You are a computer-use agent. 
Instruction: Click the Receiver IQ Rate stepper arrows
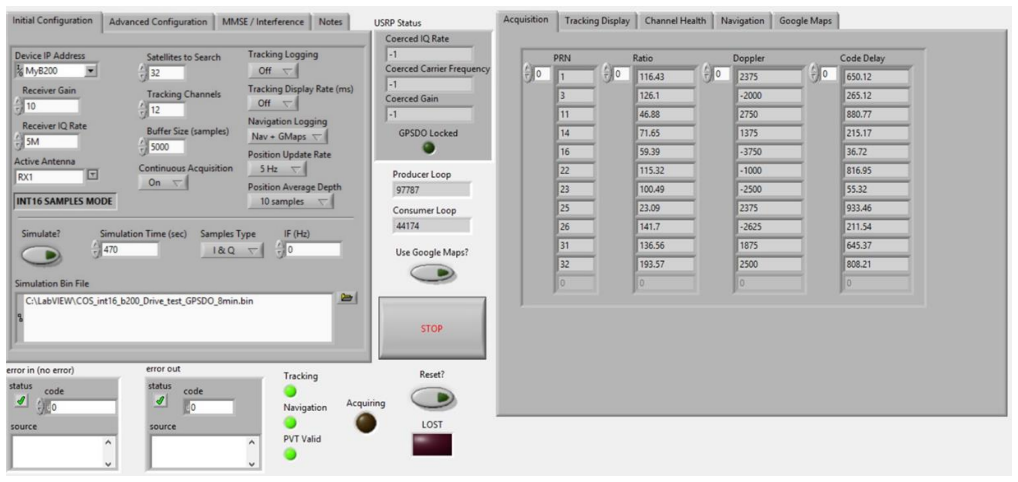18,142
